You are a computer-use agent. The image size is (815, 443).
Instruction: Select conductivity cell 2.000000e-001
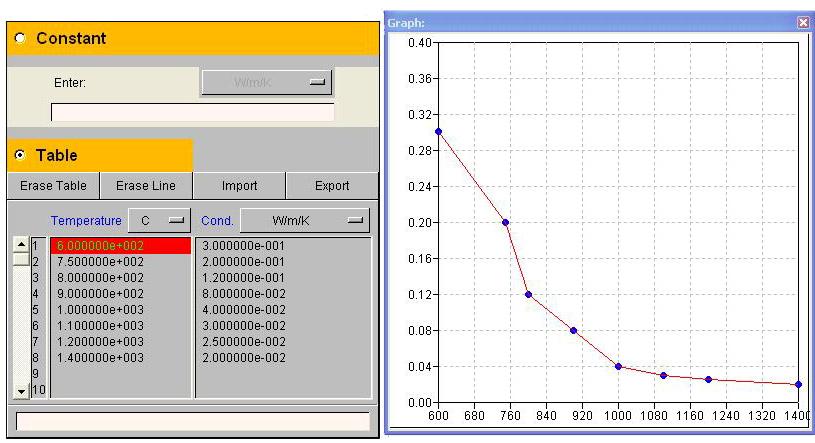(284, 262)
